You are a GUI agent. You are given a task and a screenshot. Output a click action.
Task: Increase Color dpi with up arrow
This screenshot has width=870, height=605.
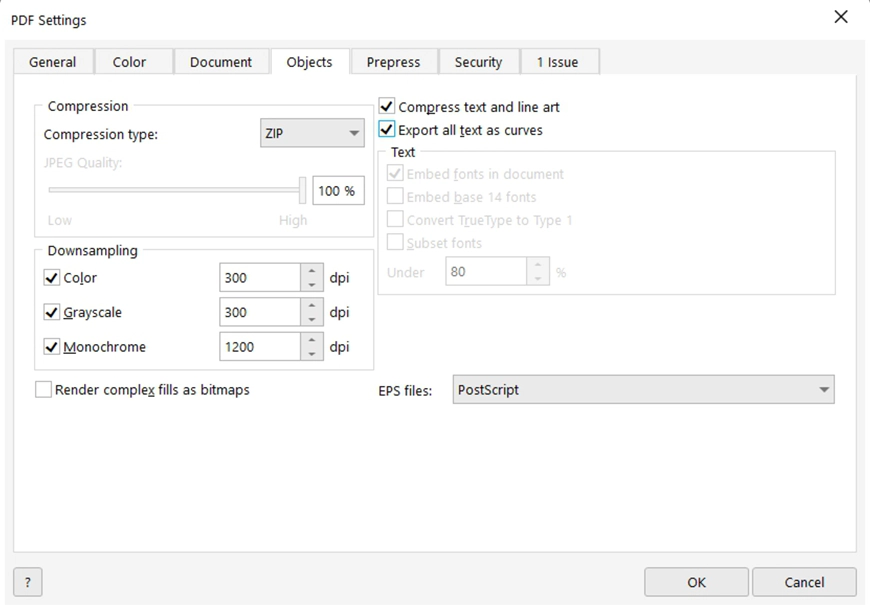(312, 271)
